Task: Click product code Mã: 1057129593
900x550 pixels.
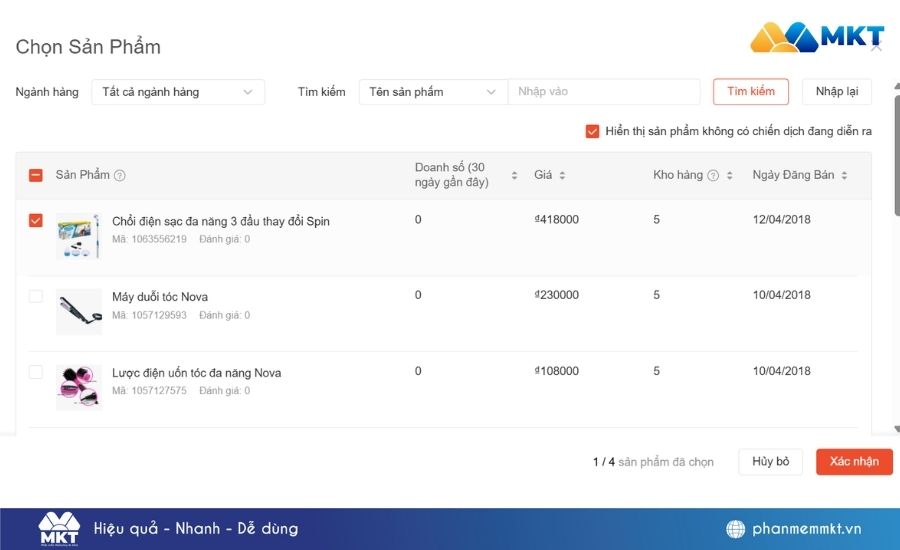Action: (x=149, y=315)
